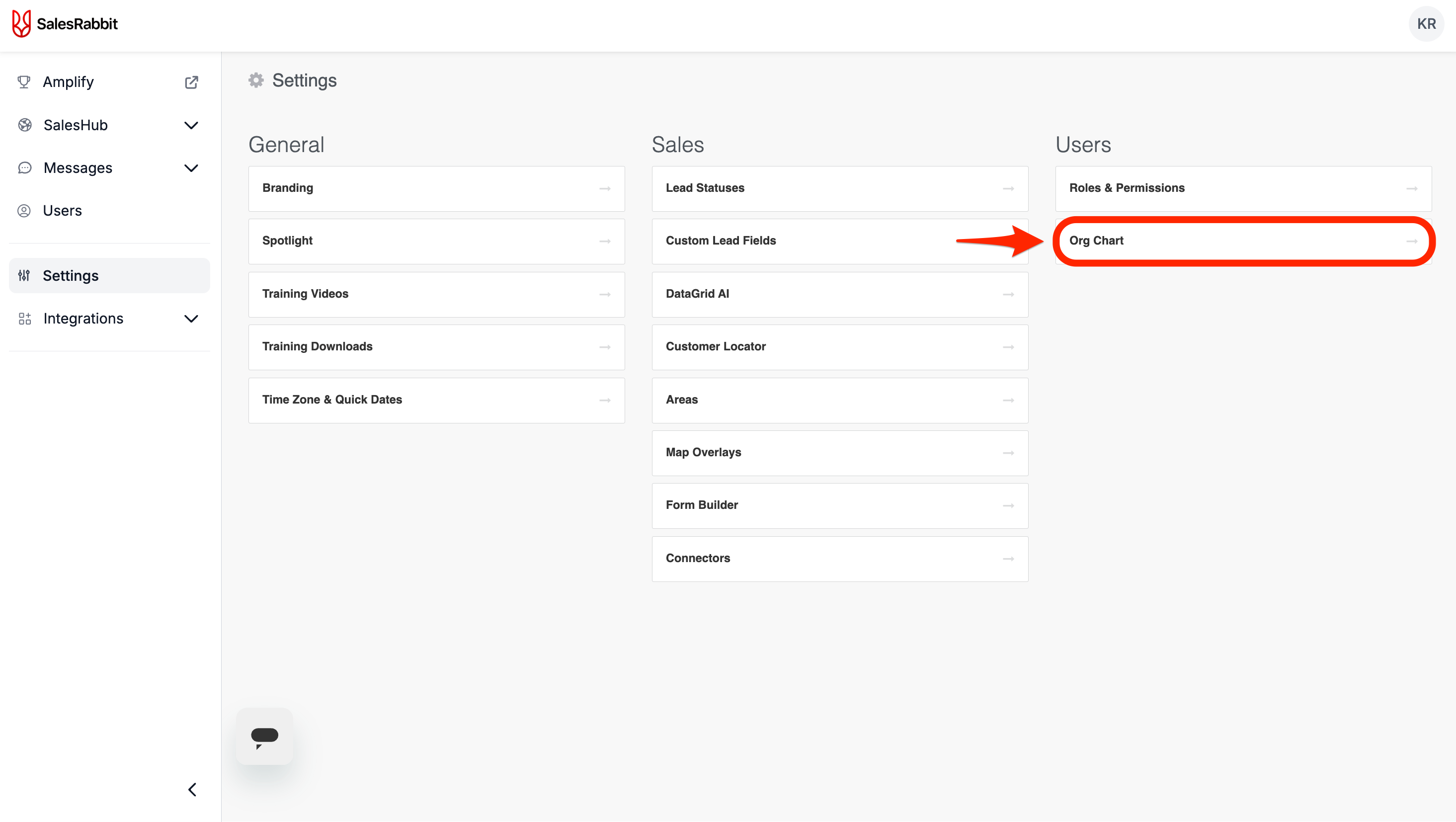The width and height of the screenshot is (1456, 822).
Task: Open the chat support widget
Action: point(264,737)
